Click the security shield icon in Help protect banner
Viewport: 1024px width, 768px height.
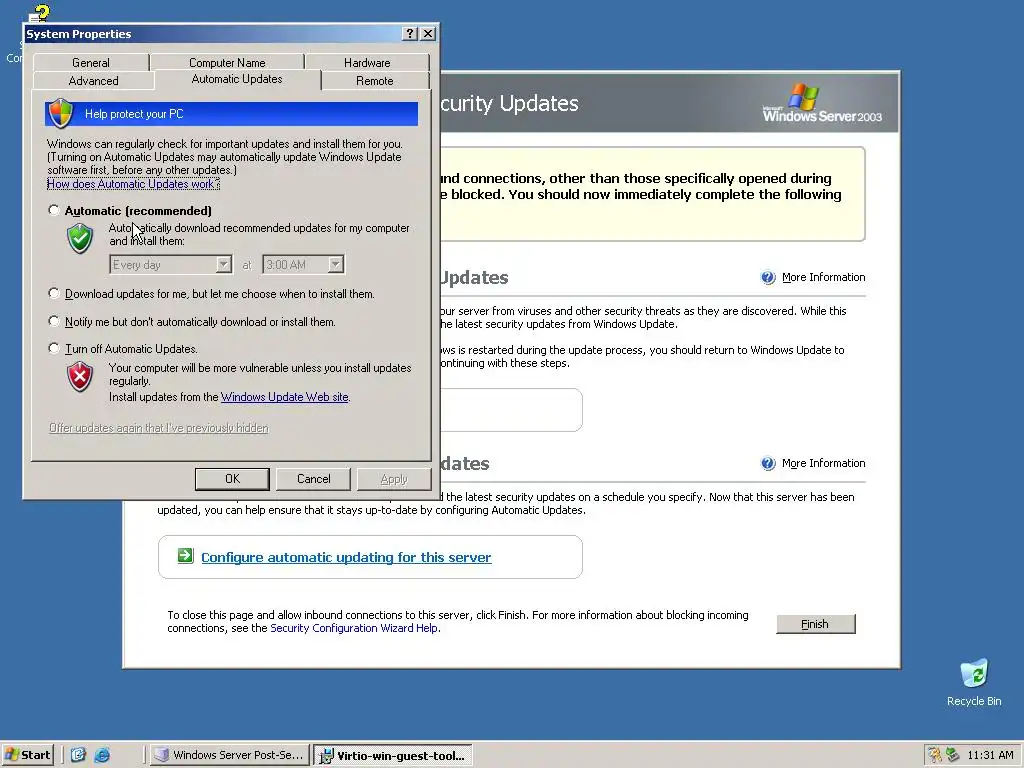tap(61, 114)
